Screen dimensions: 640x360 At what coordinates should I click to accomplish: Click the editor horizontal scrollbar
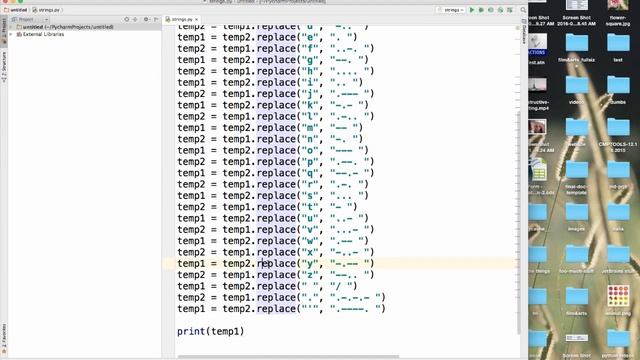tap(288, 356)
